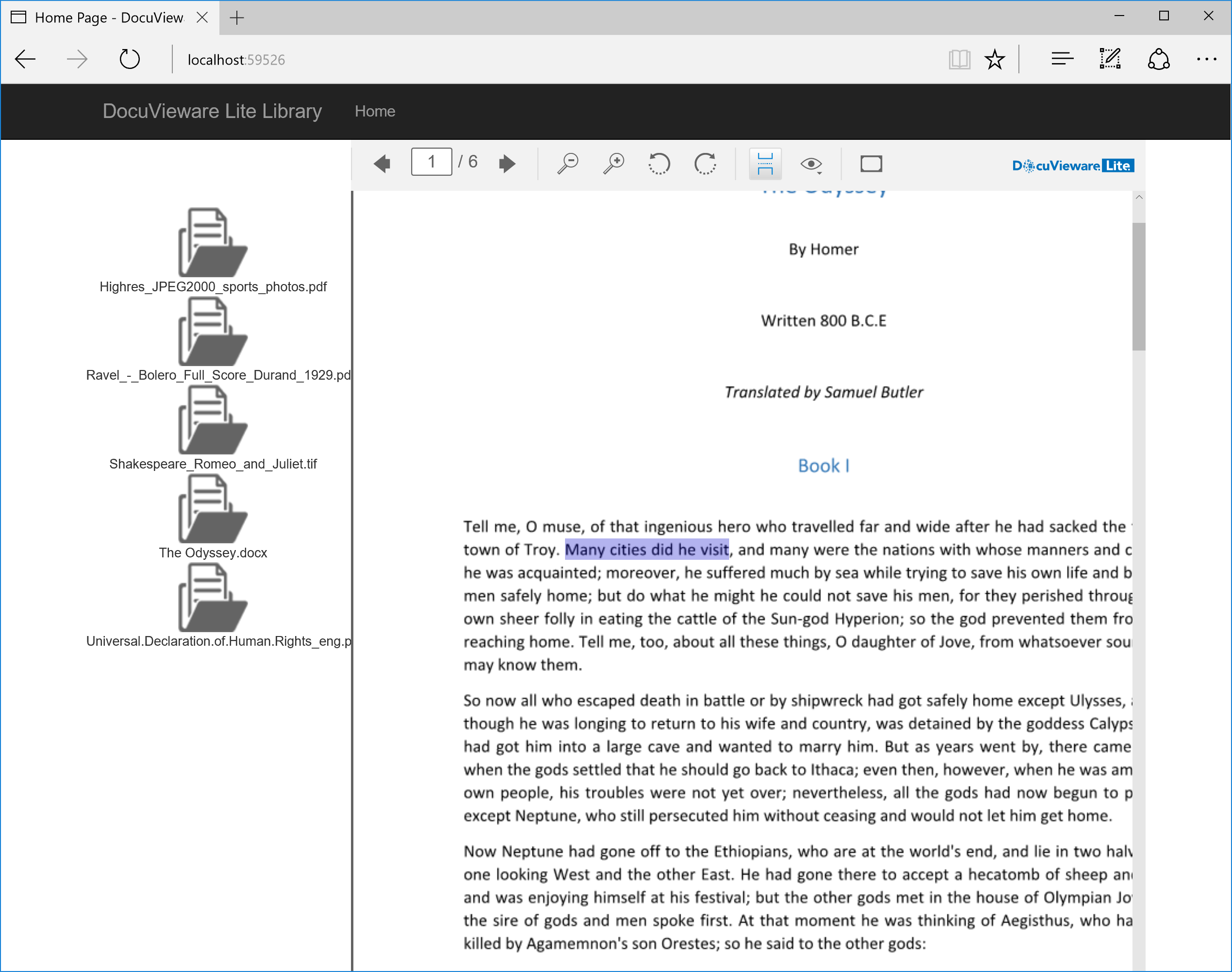Click the document vertical scrollbar thumb
1232x972 pixels.
1138,286
